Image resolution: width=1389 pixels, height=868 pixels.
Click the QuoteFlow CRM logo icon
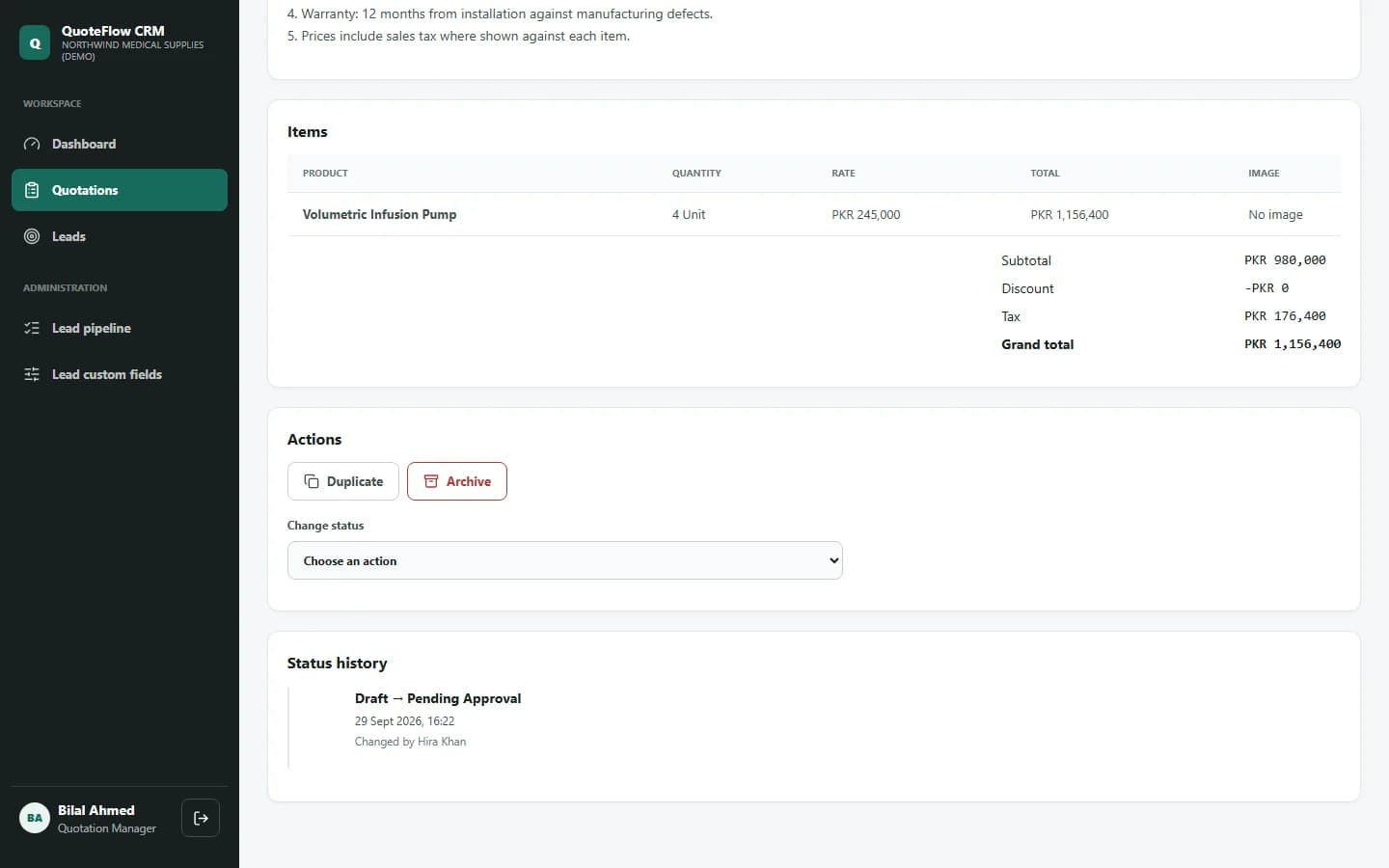(x=35, y=43)
